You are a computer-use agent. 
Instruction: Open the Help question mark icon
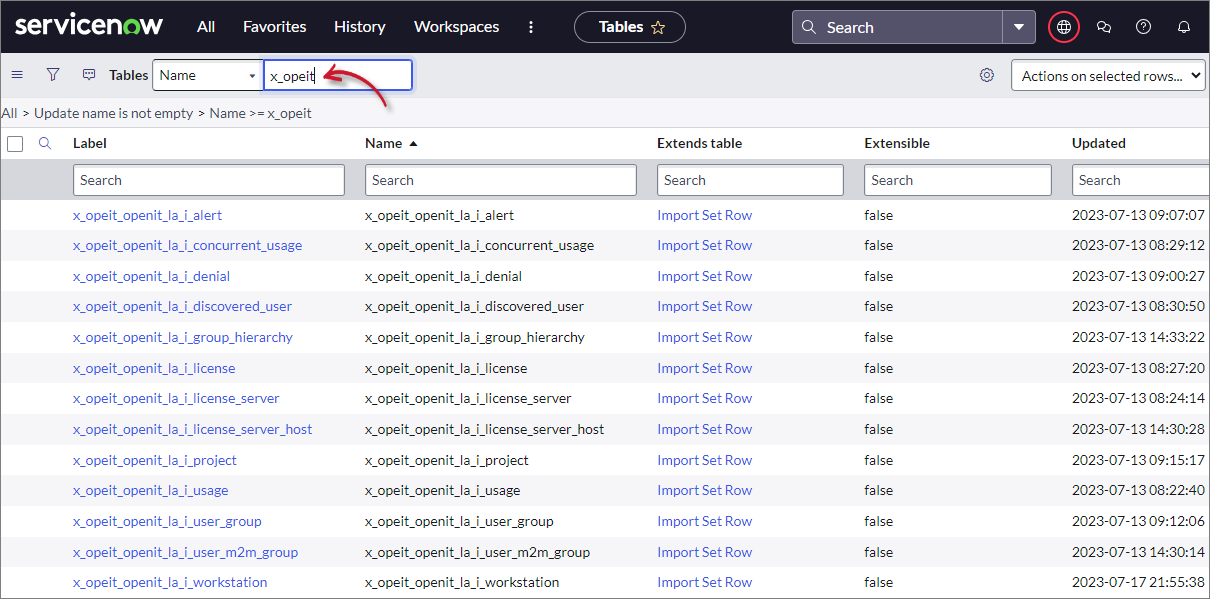[1143, 27]
